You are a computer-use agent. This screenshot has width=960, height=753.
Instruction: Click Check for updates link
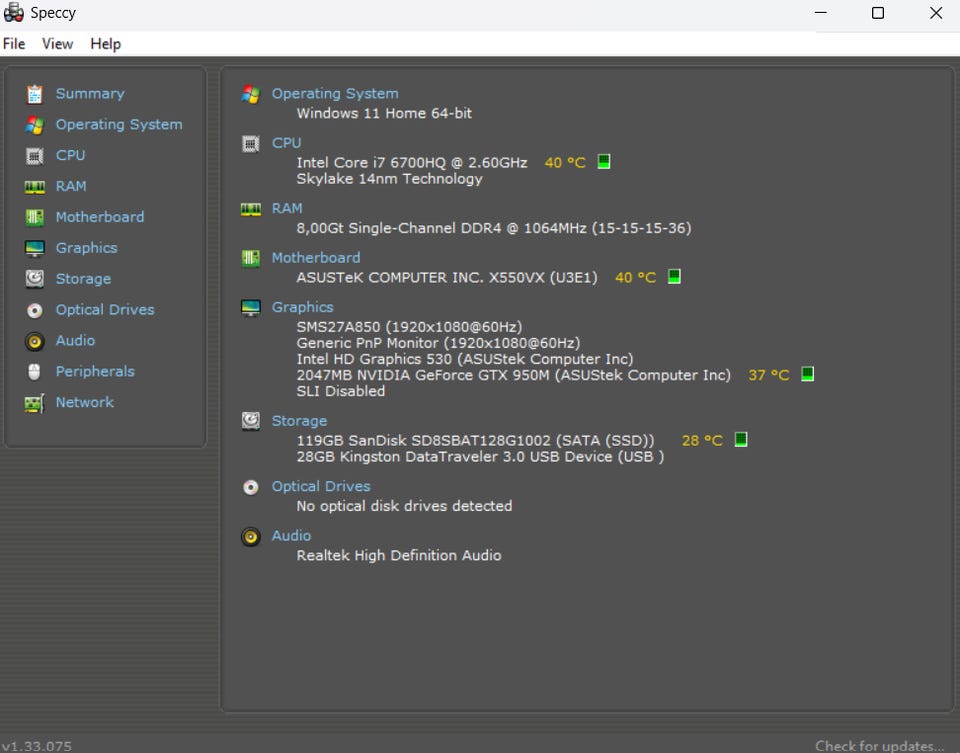(x=879, y=746)
